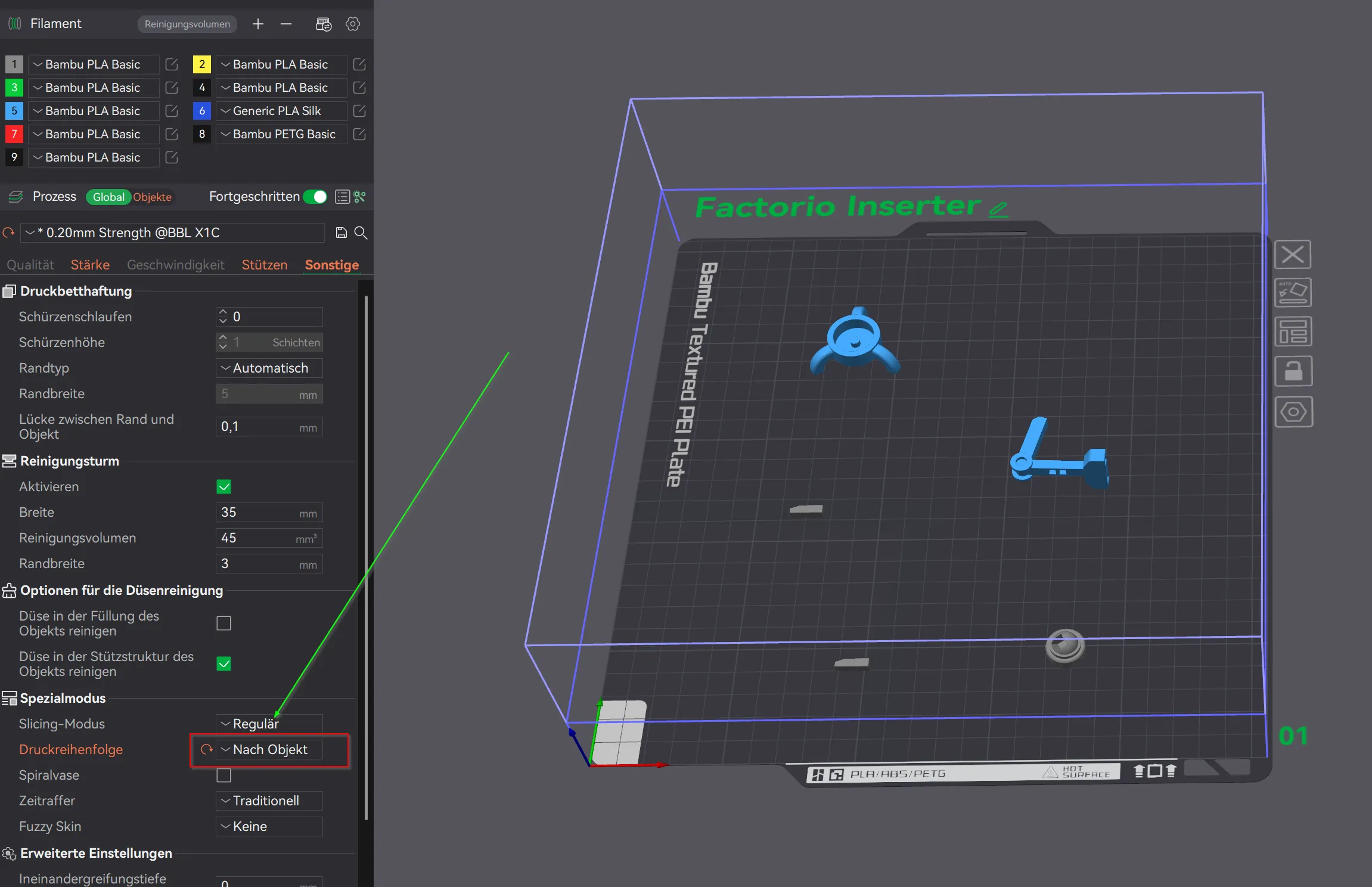Edit filament 1 Bambu PLA Basic preset
The height and width of the screenshot is (887, 1372).
[172, 64]
